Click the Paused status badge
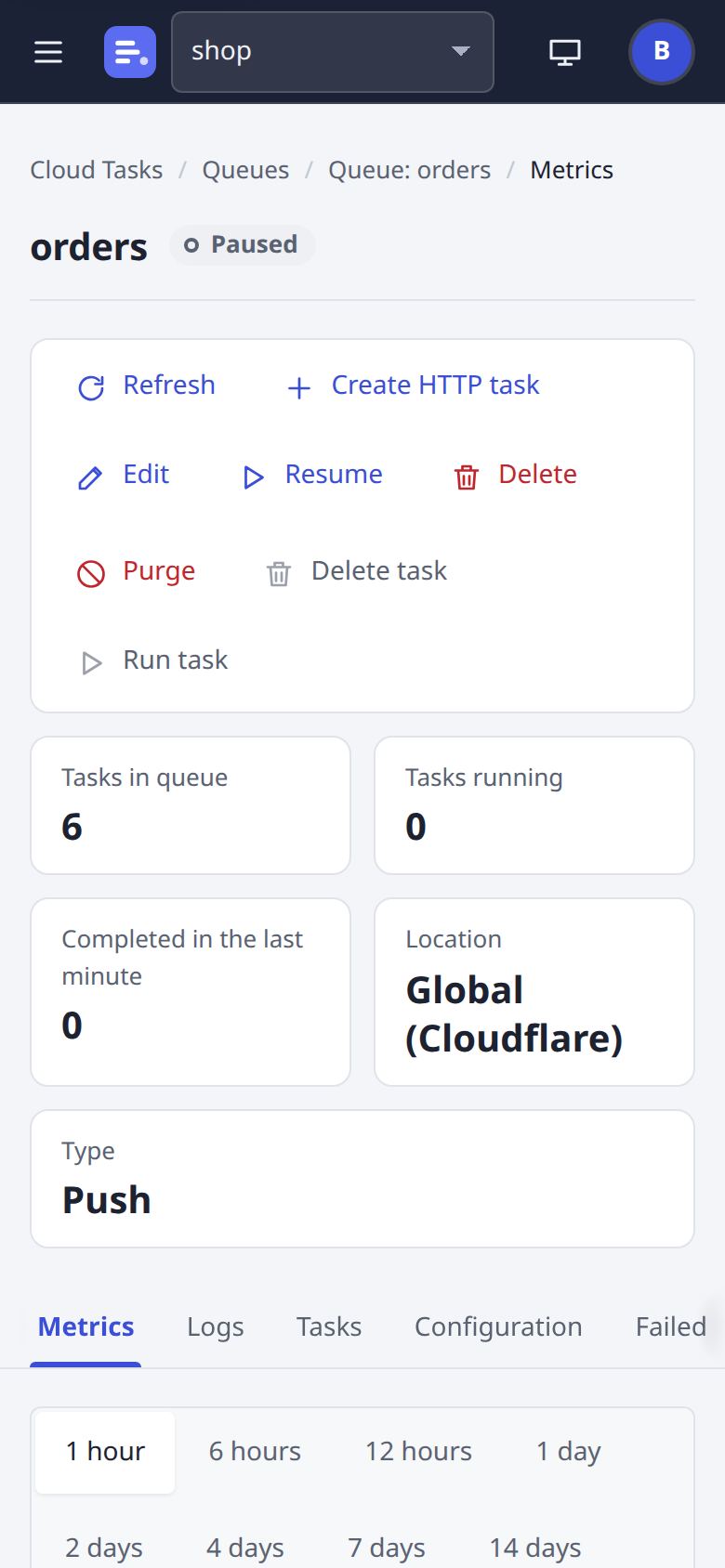This screenshot has width=725, height=1568. (242, 245)
